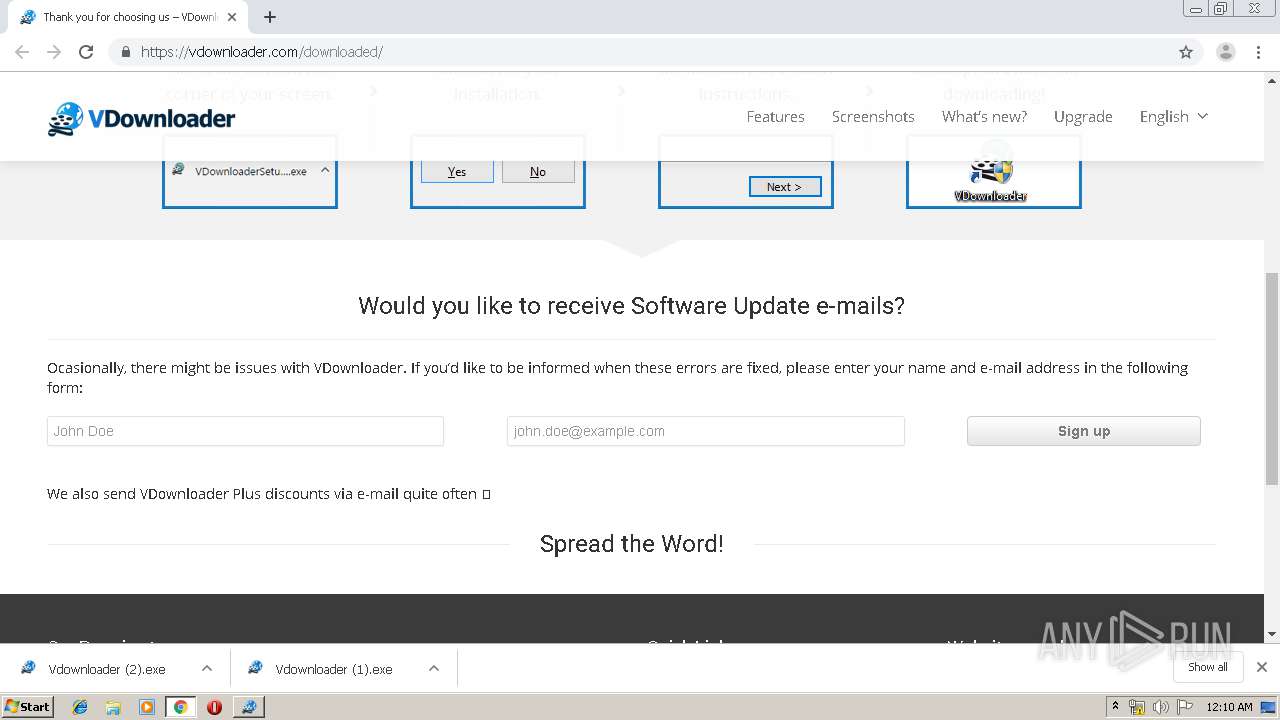
Task: Open Chrome three-dot menu
Action: tap(1259, 52)
